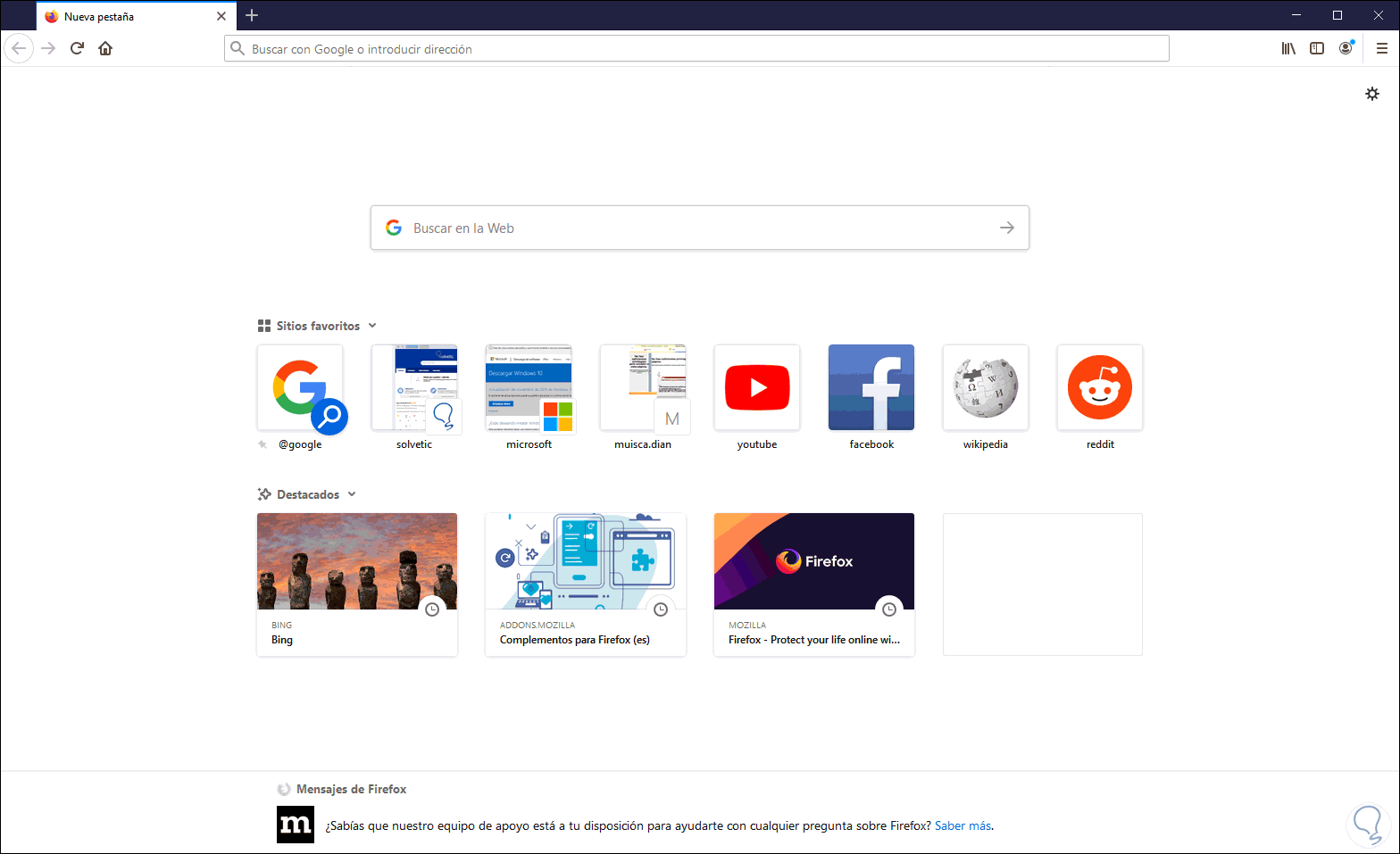Image resolution: width=1400 pixels, height=854 pixels.
Task: Follow the Saber más link
Action: click(962, 825)
